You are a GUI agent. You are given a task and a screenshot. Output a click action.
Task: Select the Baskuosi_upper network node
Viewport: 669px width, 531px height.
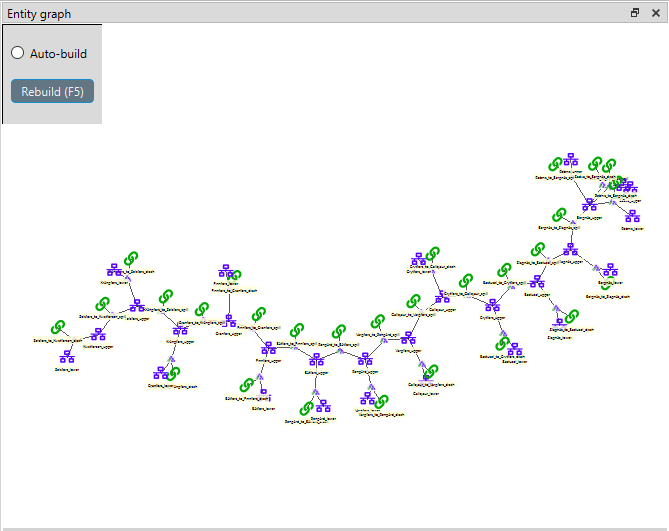click(537, 281)
